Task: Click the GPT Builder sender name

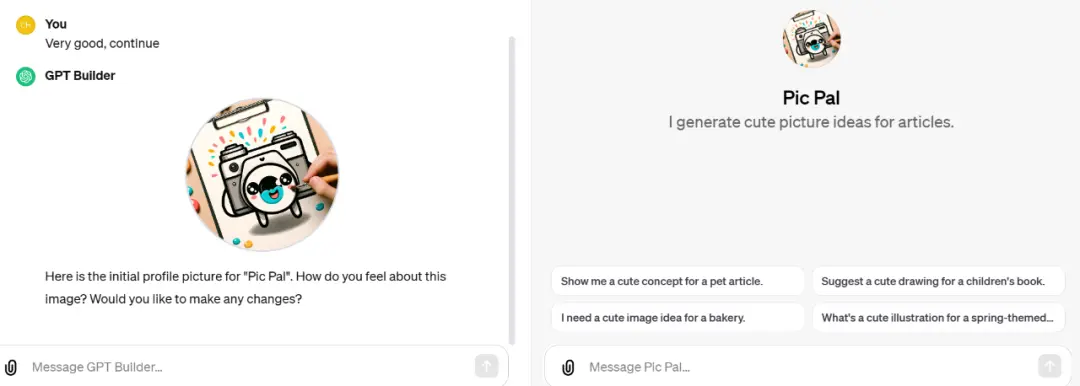Action: 80,76
